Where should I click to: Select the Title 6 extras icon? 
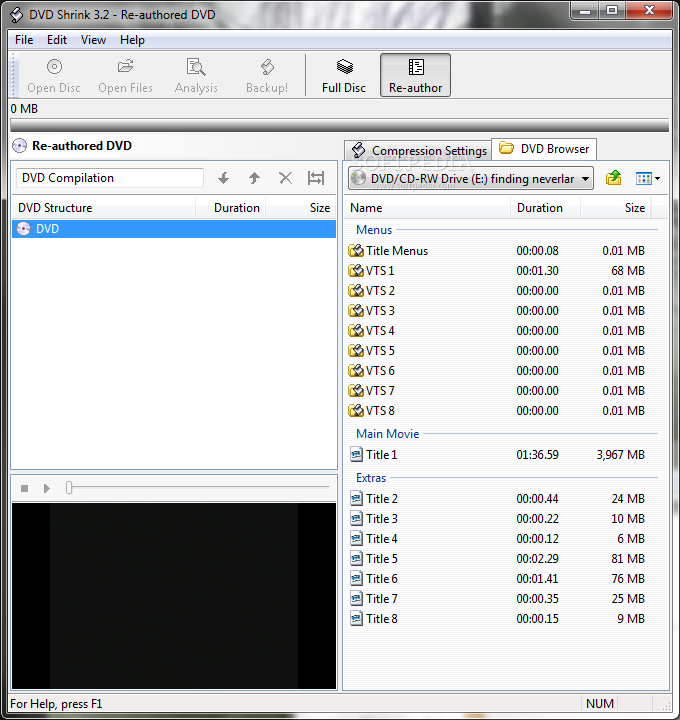(x=356, y=579)
